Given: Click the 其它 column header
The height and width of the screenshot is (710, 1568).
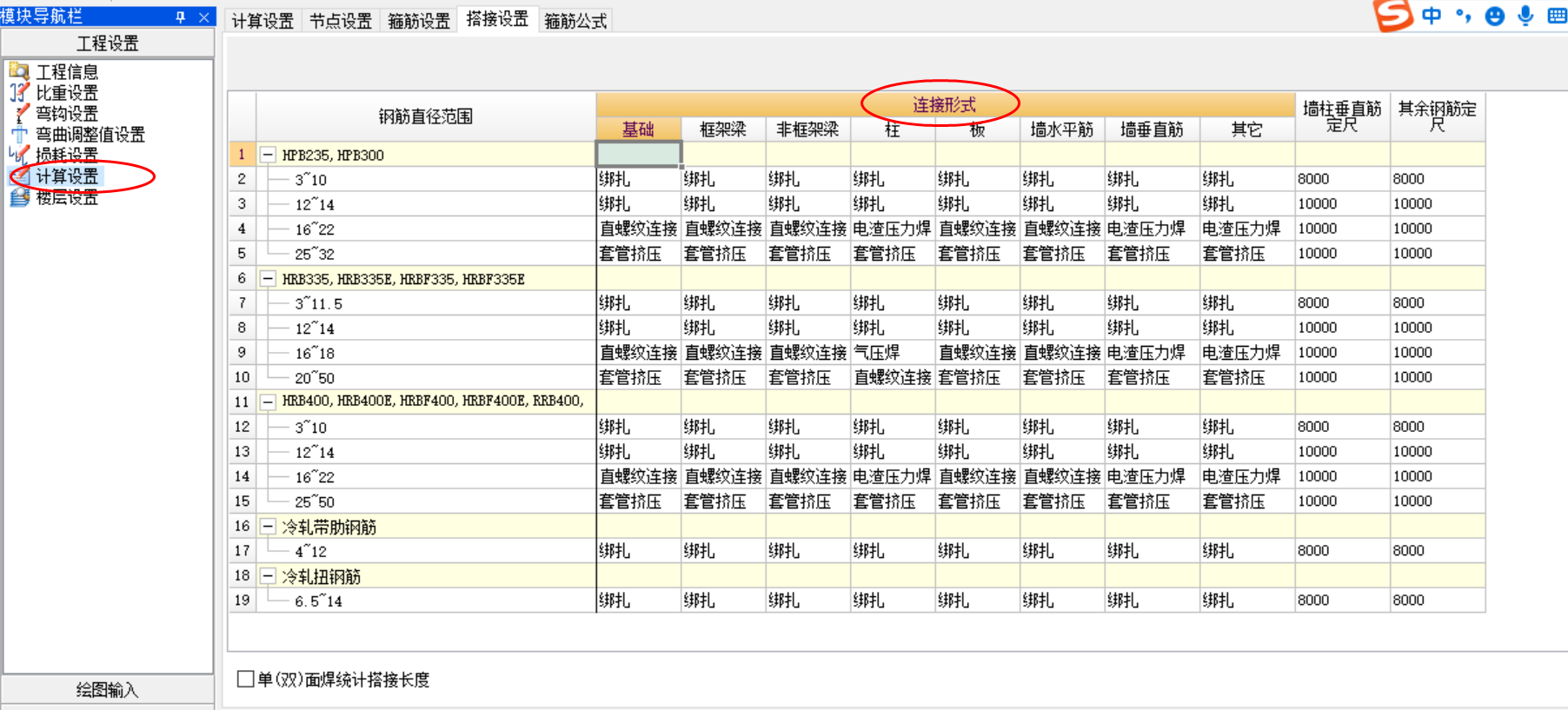Looking at the screenshot, I should tap(1247, 129).
